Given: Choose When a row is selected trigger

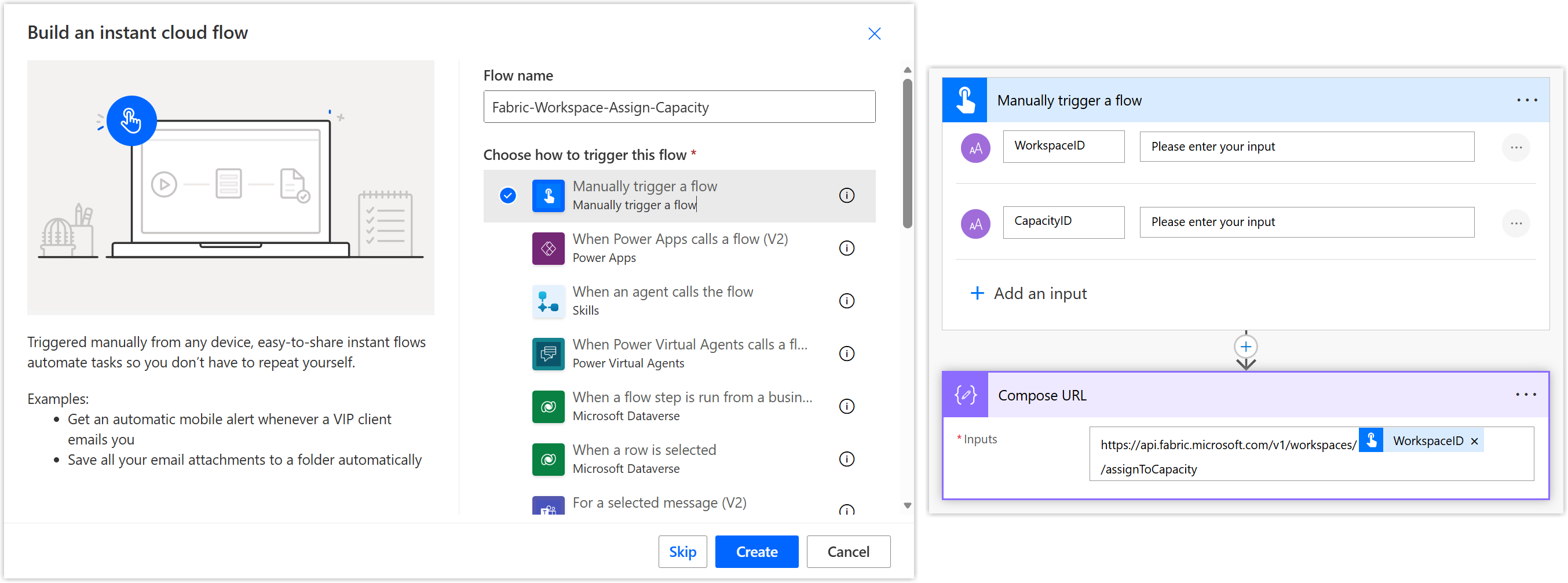Looking at the screenshot, I should [679, 460].
